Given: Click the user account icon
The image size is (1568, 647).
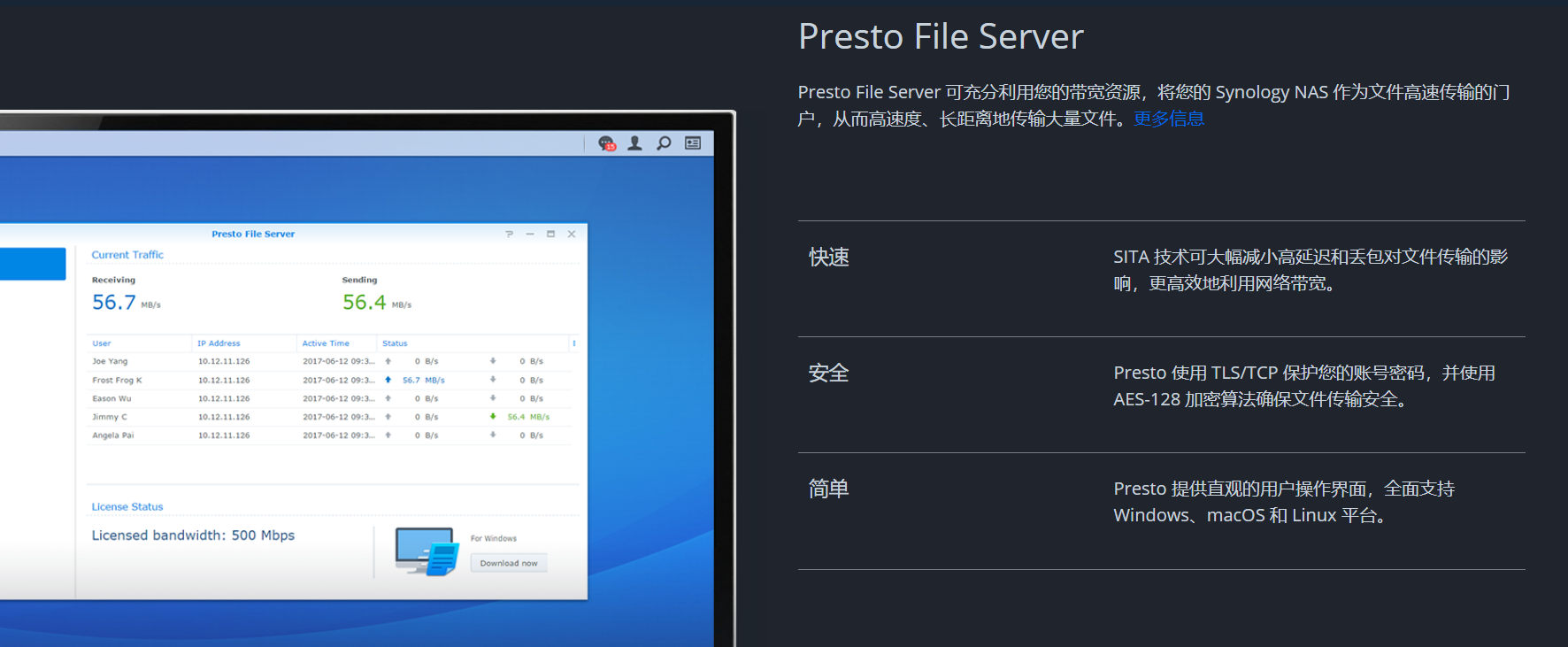Looking at the screenshot, I should 634,143.
